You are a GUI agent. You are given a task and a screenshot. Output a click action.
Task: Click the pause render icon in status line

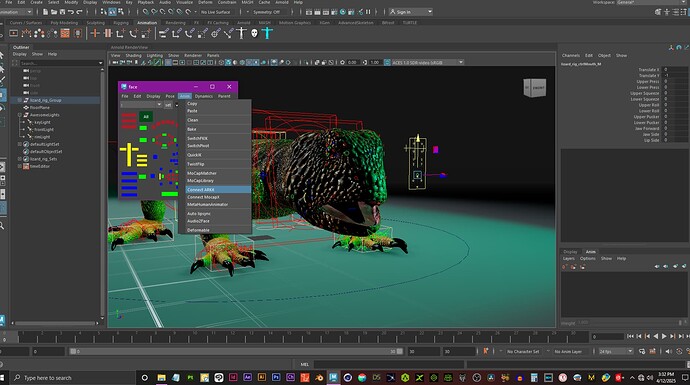click(x=368, y=12)
